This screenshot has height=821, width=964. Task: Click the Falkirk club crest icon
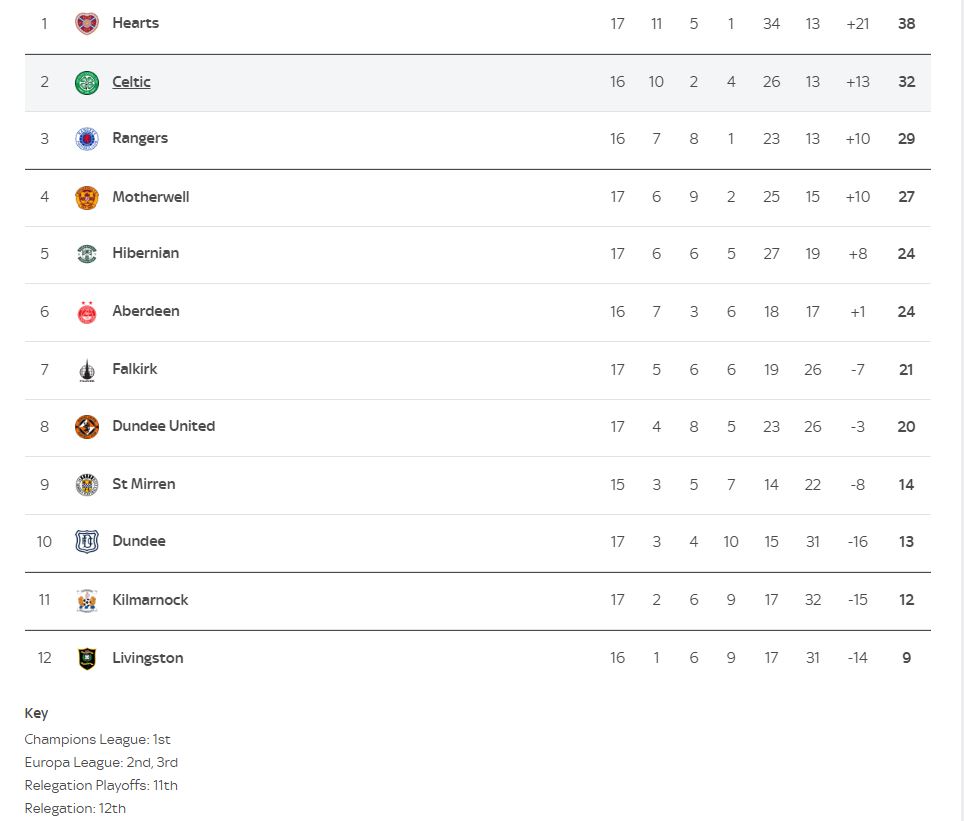point(87,370)
